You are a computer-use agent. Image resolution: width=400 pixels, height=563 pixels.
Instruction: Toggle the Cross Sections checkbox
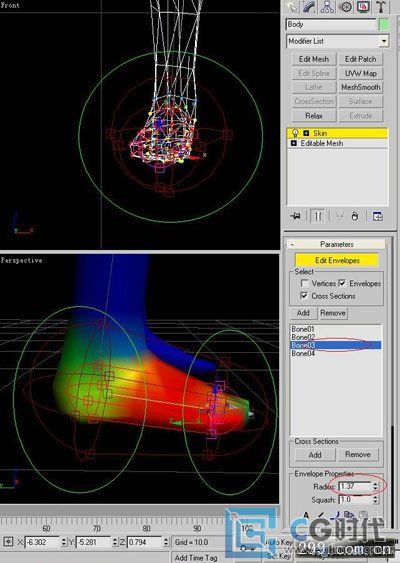[304, 296]
